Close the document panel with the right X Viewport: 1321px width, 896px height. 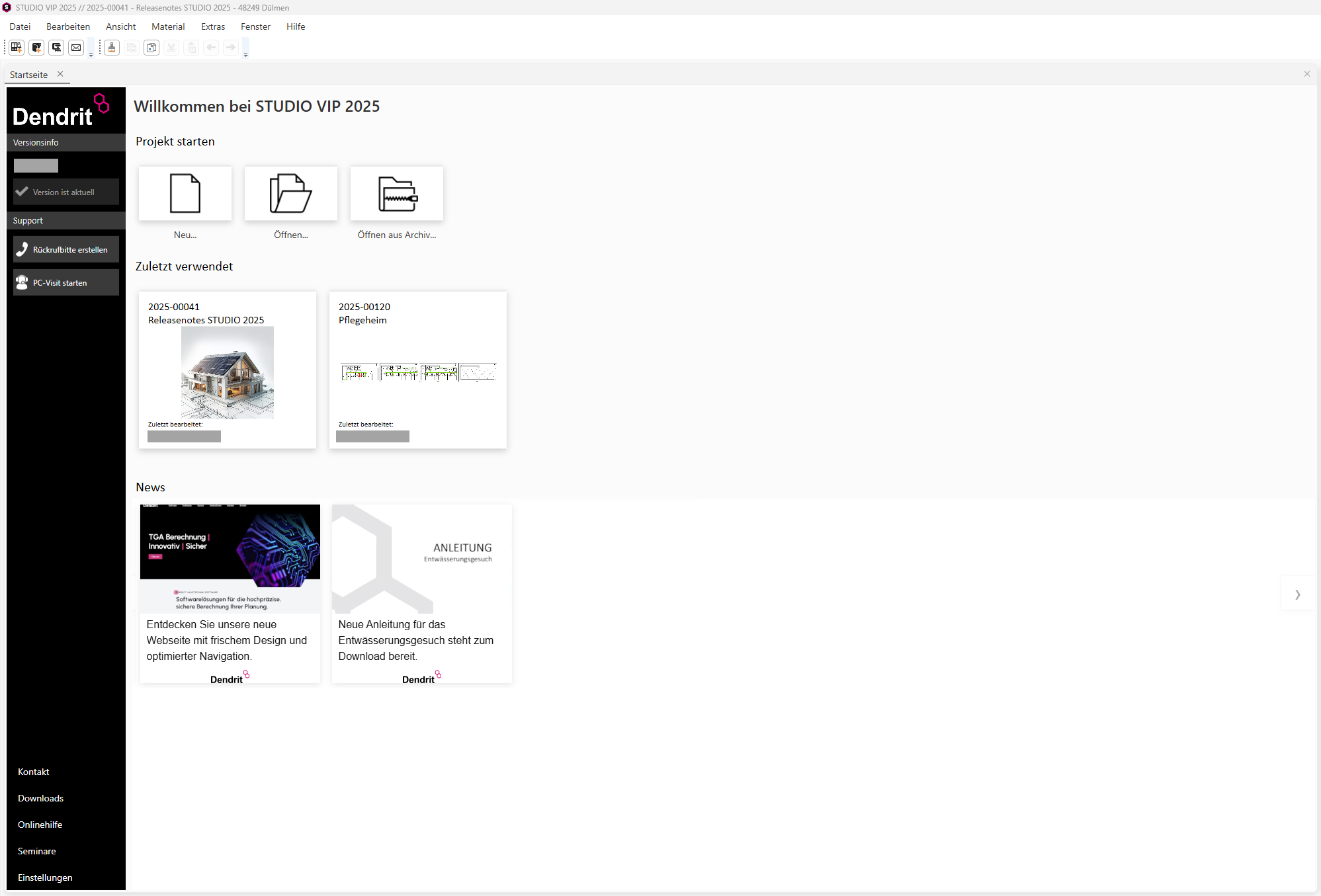1307,74
